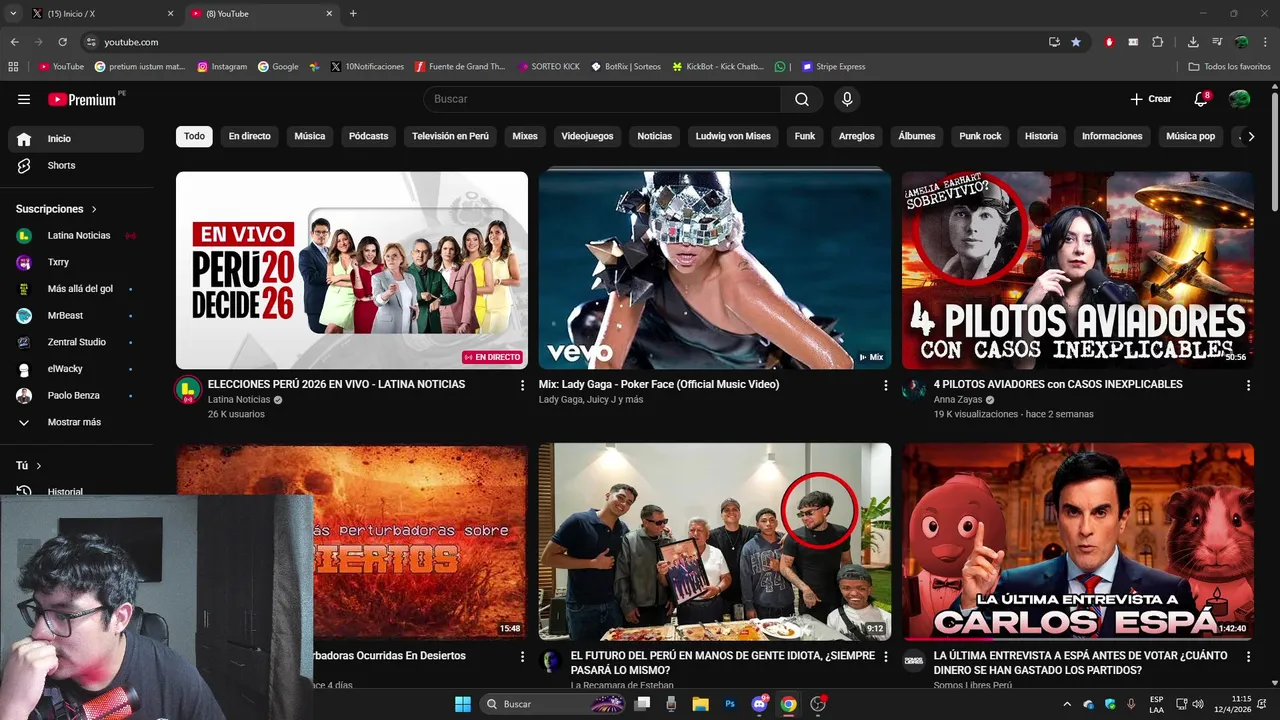1280x720 pixels.
Task: Focus the Buscar search field
Action: (x=603, y=99)
